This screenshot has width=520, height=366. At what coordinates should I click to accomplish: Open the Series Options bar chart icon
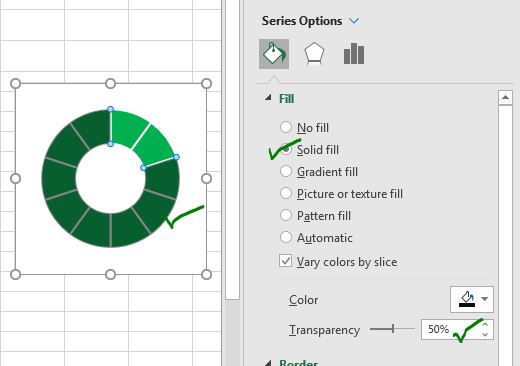(x=354, y=54)
